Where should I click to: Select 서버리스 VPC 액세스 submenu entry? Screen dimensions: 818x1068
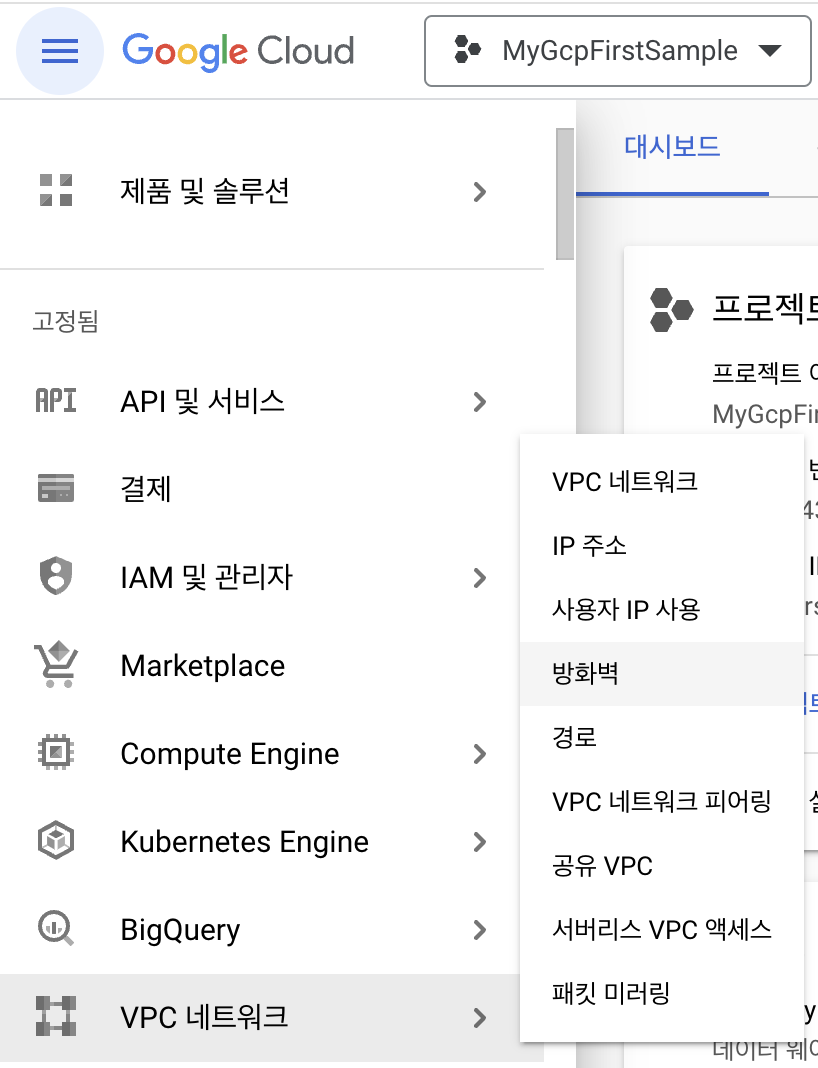point(661,930)
